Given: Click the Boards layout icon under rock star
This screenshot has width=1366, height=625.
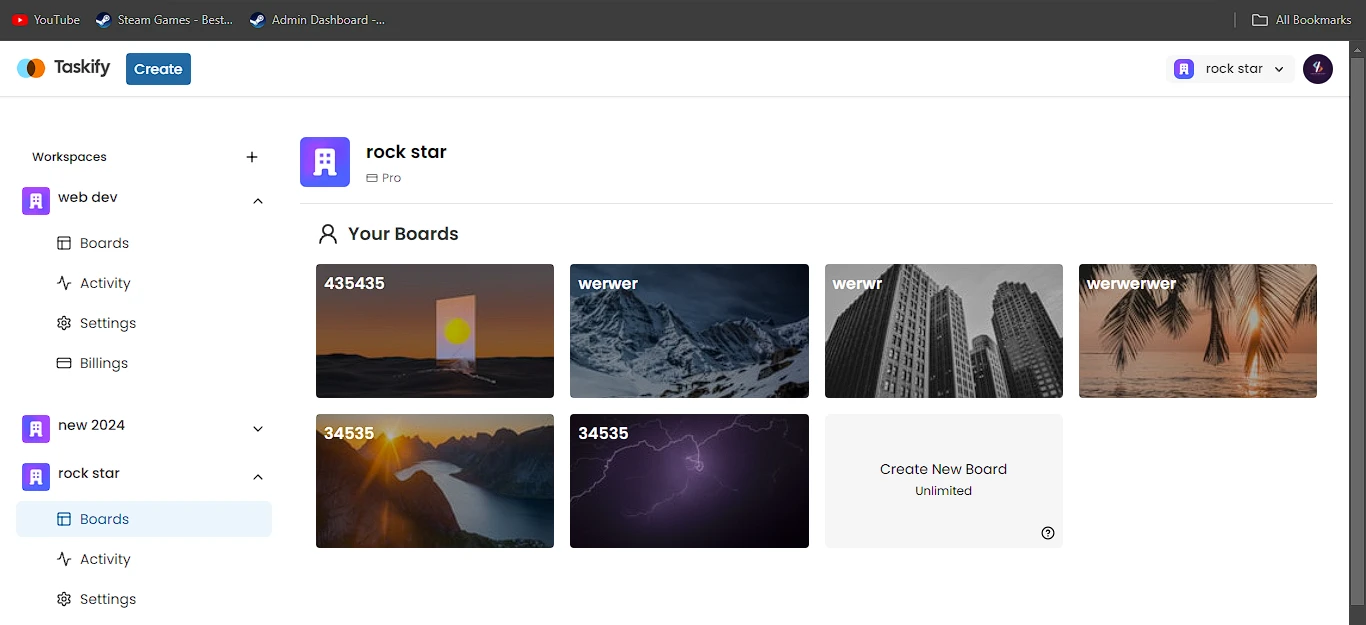Looking at the screenshot, I should [x=64, y=519].
